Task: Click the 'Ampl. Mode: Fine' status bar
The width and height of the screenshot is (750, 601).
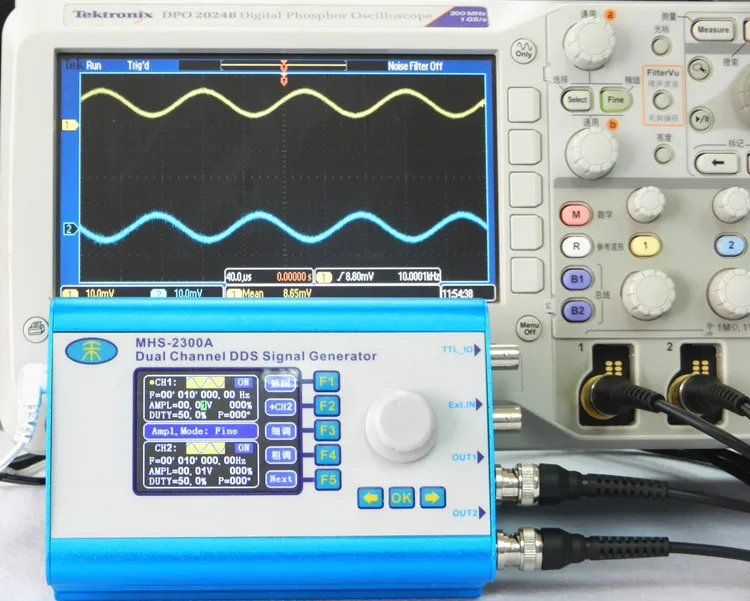Action: point(201,431)
